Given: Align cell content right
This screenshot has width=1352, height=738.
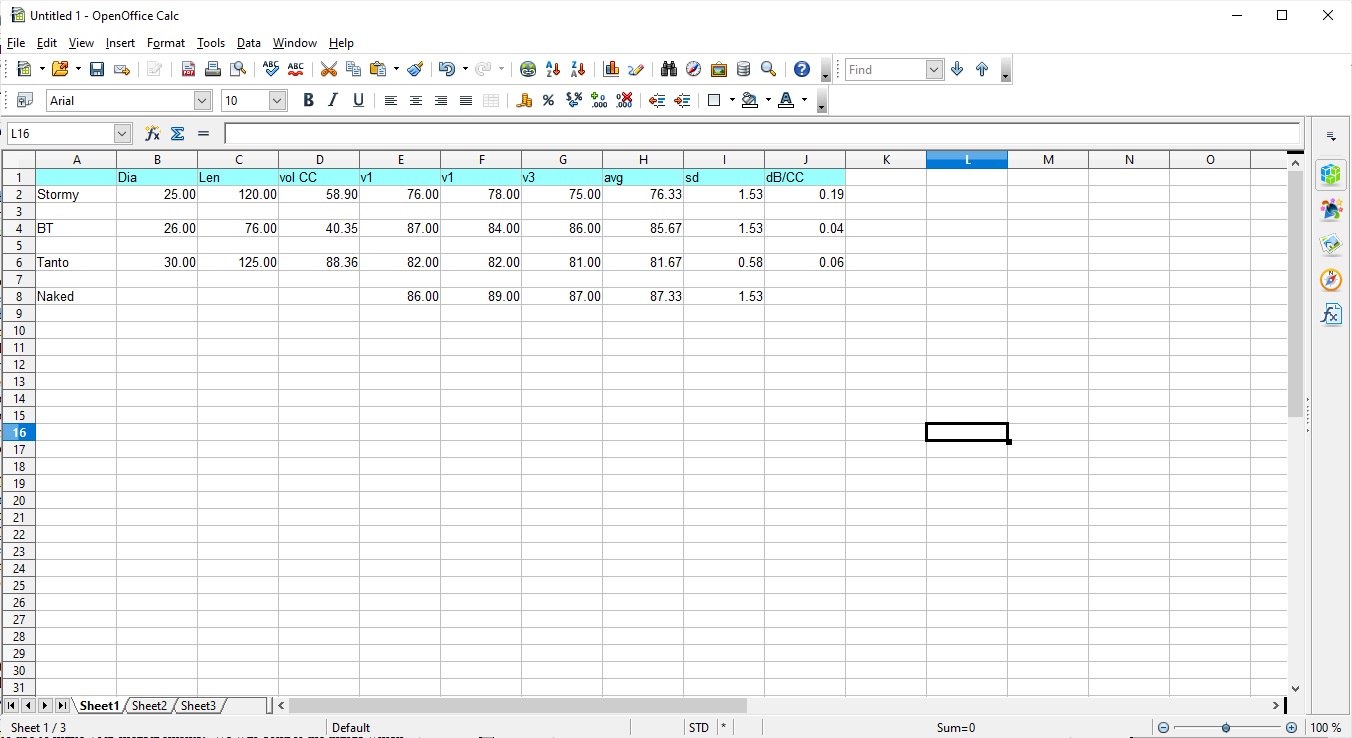Looking at the screenshot, I should pos(441,100).
